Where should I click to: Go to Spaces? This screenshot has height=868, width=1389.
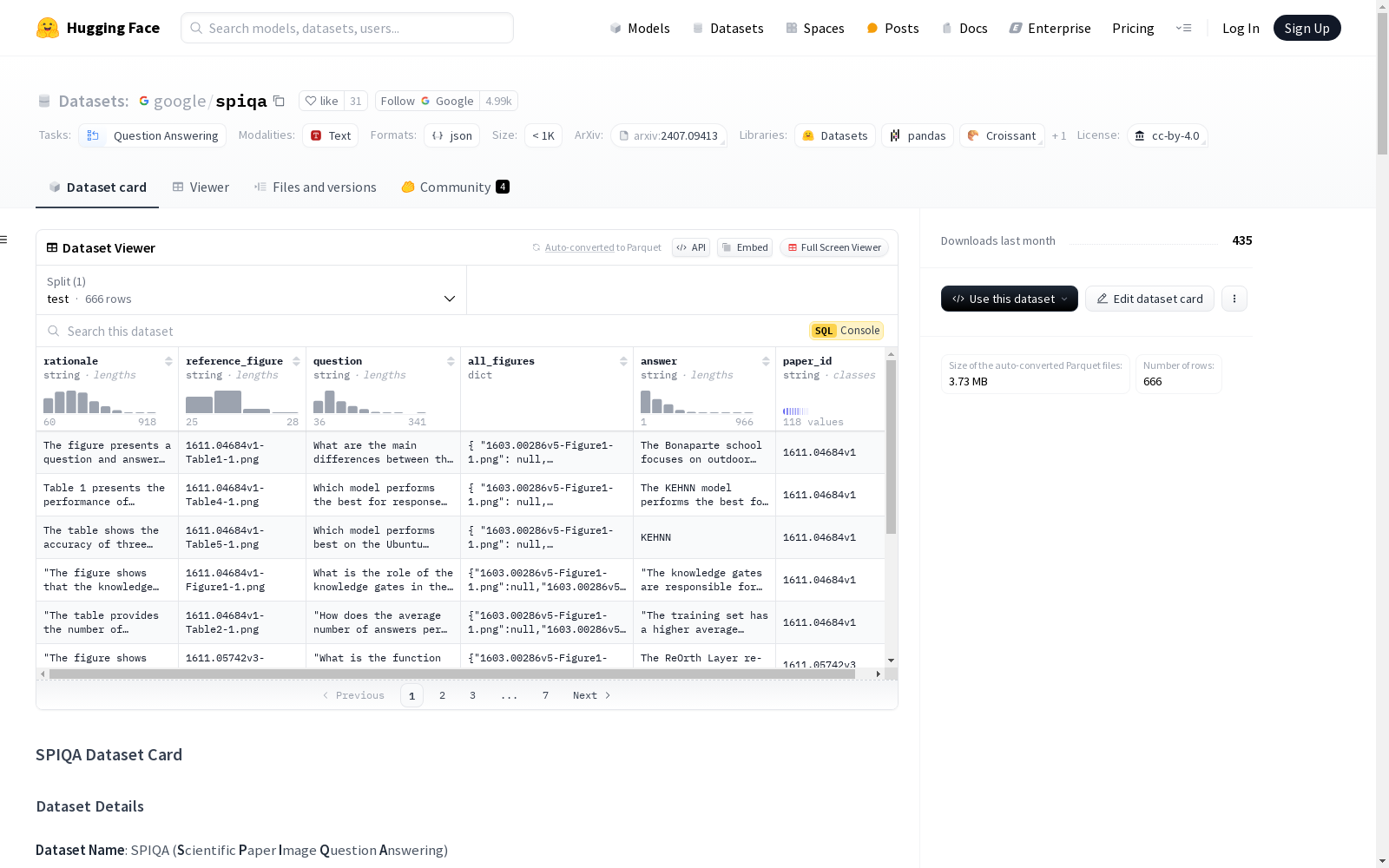pos(815,28)
